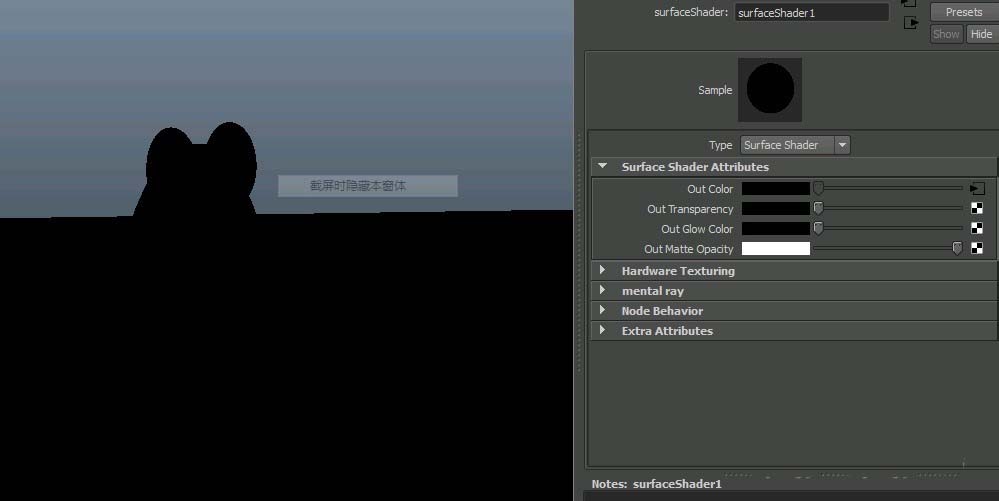Click the go to output connection icon

tap(911, 23)
